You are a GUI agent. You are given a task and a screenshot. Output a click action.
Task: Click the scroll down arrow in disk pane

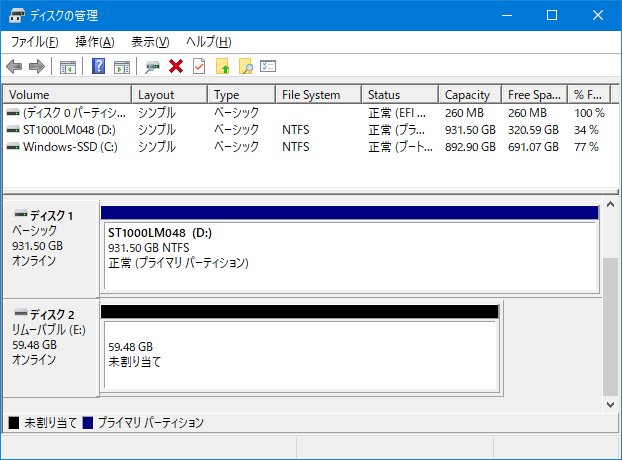610,405
